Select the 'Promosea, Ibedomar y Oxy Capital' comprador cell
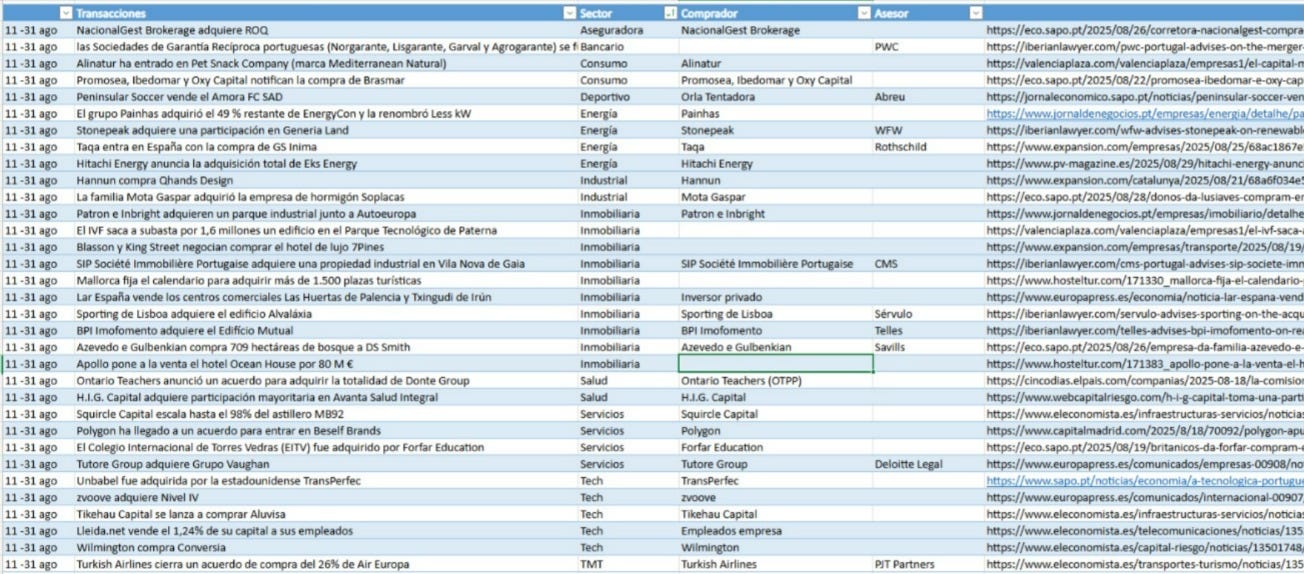This screenshot has height=574, width=1304. coord(775,81)
